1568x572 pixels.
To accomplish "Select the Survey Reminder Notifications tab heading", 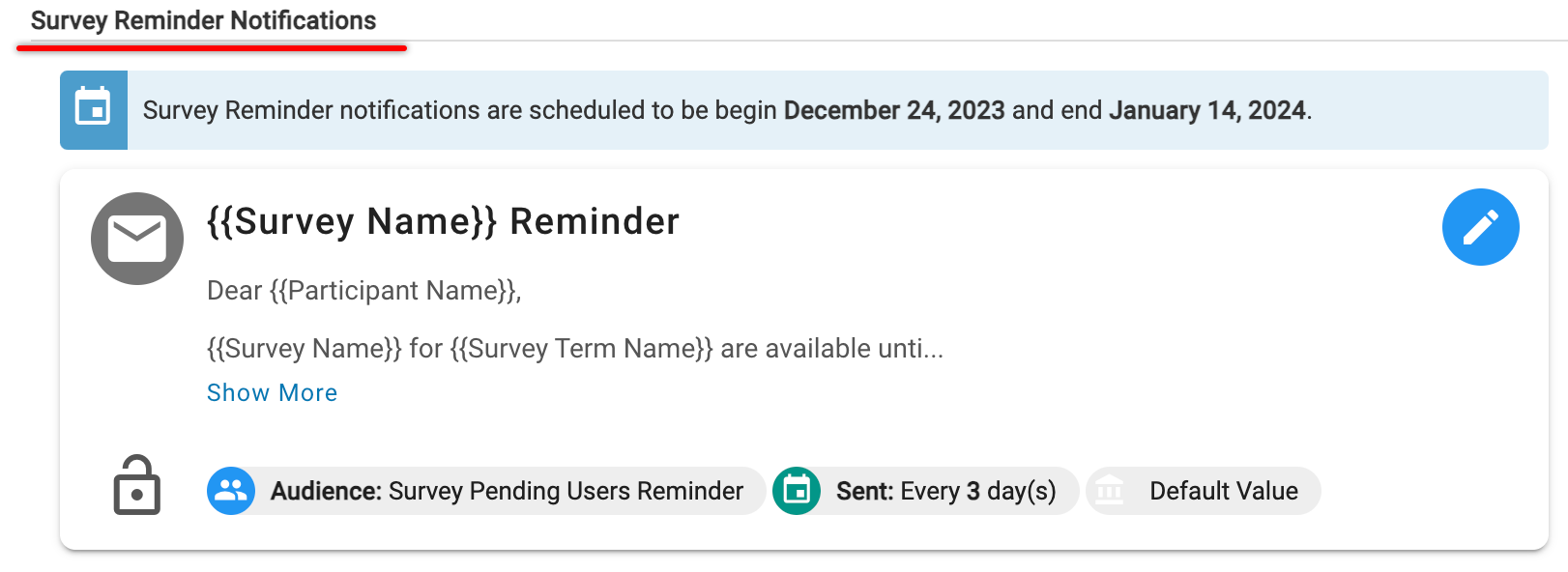I will click(x=203, y=20).
